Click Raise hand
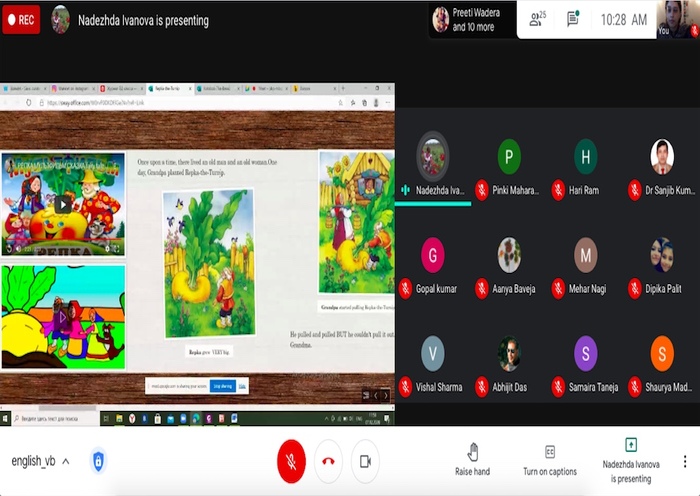This screenshot has width=700, height=496. [472, 460]
